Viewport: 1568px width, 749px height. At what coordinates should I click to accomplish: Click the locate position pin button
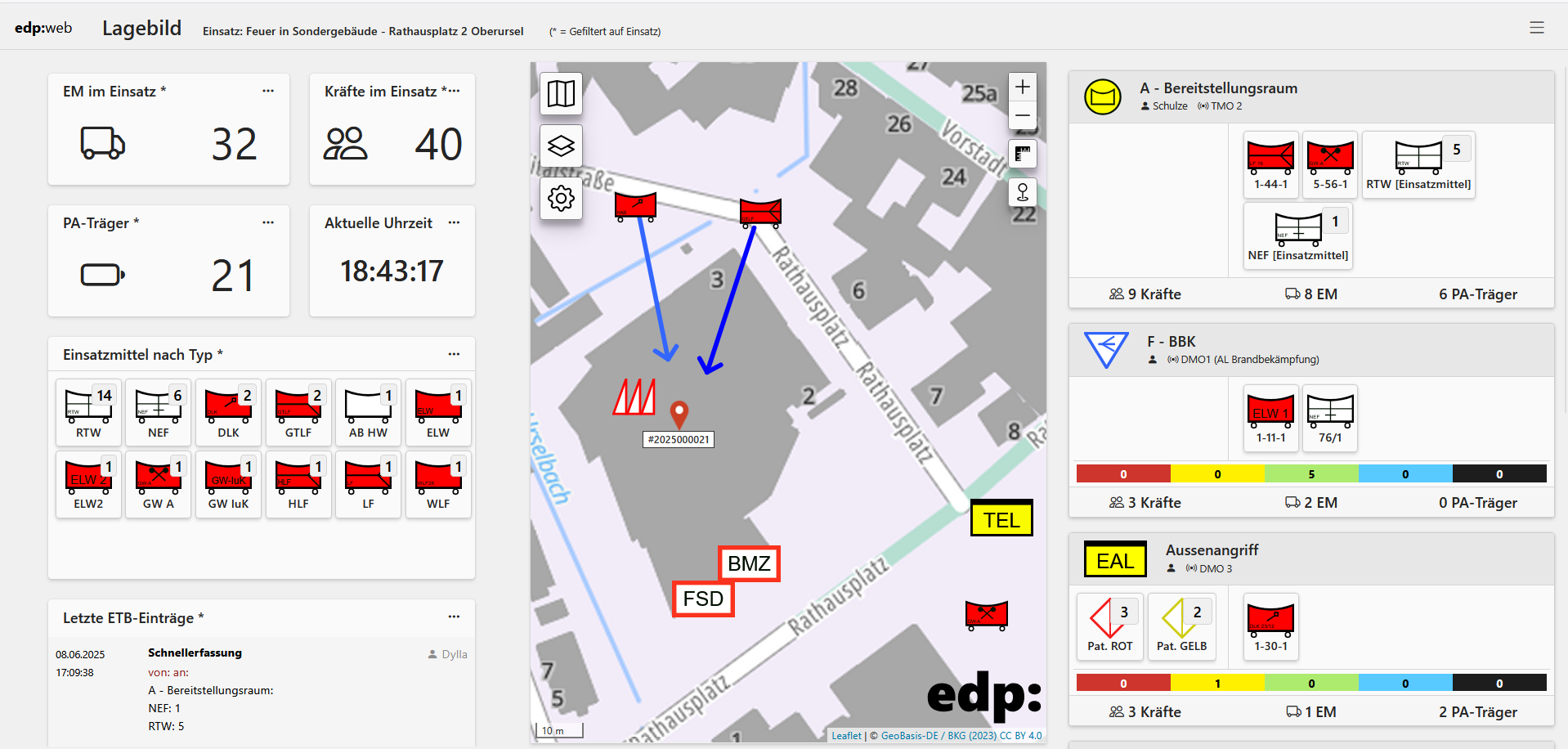click(x=1022, y=193)
